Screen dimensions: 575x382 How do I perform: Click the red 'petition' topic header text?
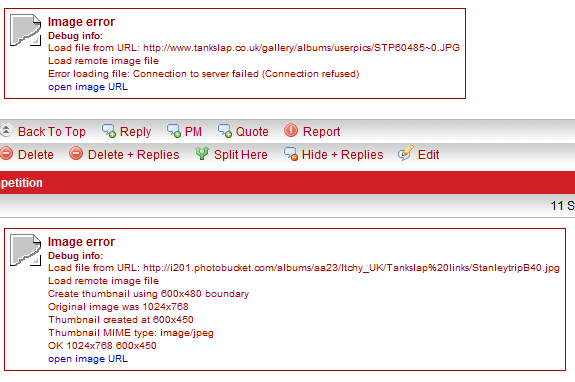click(x=22, y=183)
